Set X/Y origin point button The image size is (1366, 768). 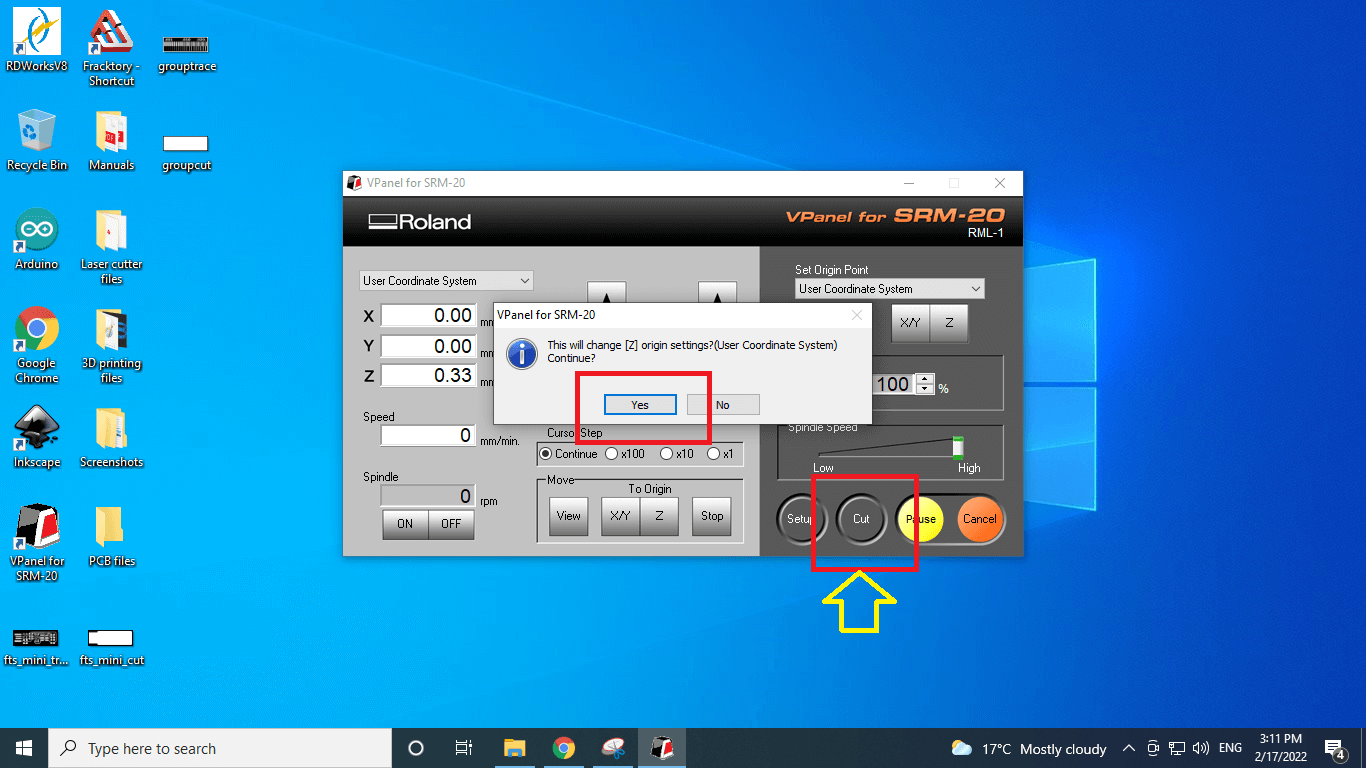click(910, 323)
